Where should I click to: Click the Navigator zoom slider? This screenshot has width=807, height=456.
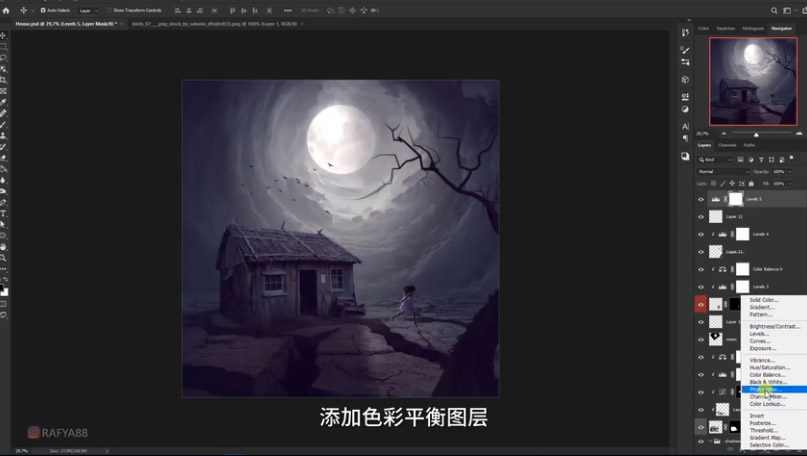pyautogui.click(x=756, y=134)
